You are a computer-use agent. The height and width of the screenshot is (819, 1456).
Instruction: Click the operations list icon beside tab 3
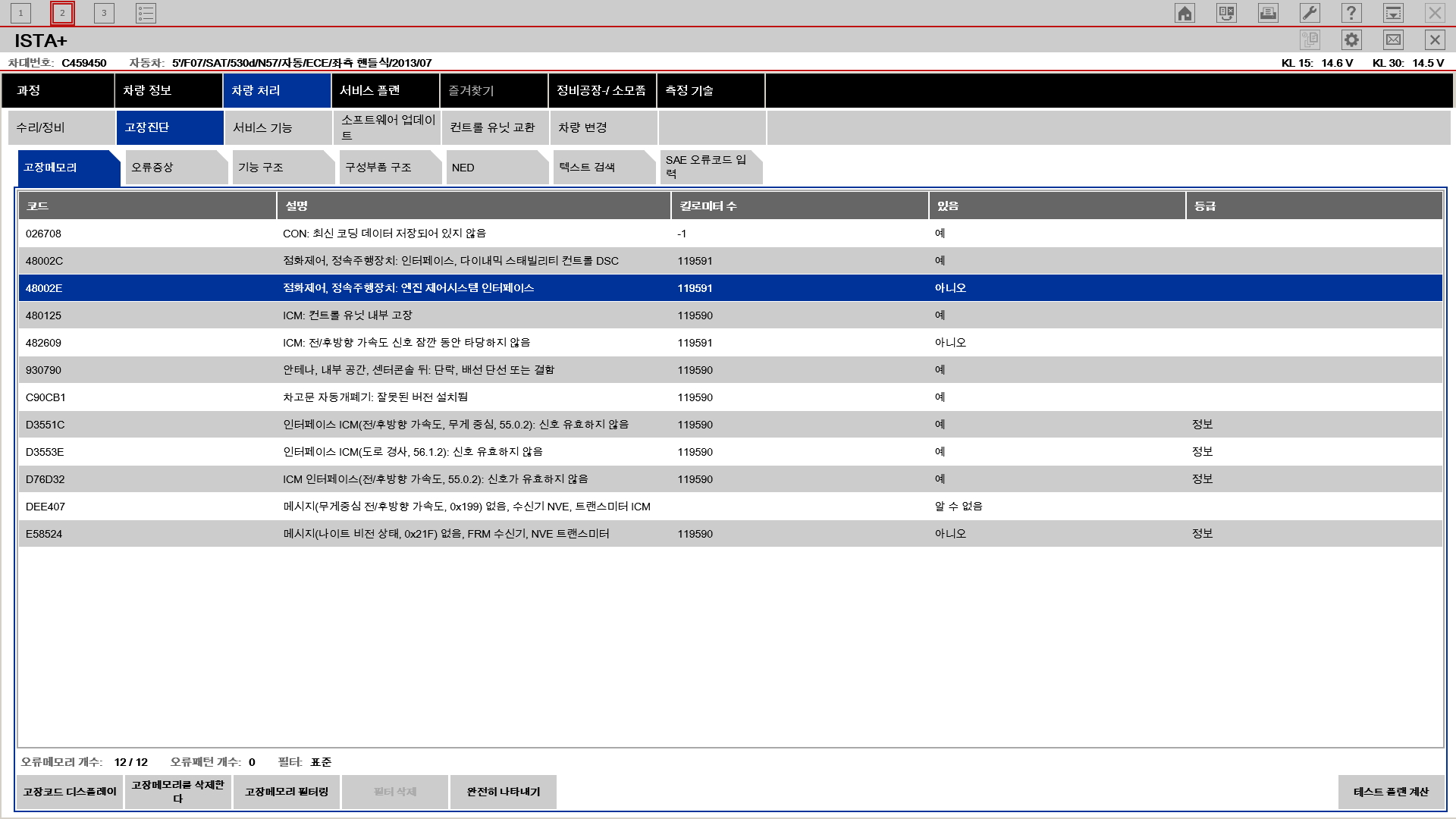coord(146,13)
